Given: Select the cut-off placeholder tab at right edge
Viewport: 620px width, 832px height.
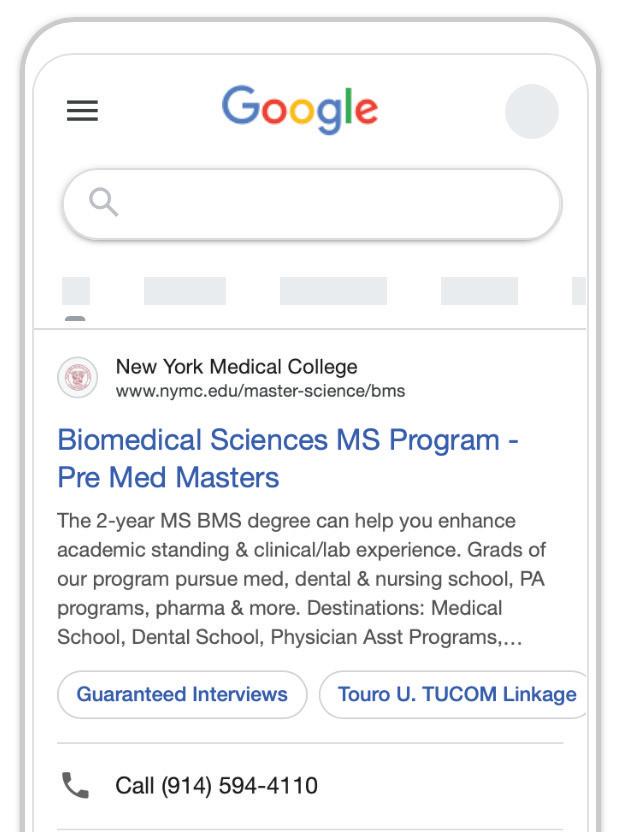Looking at the screenshot, I should click(578, 291).
